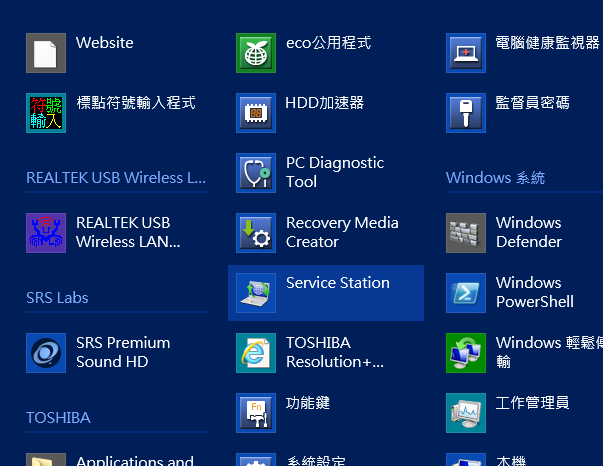Screen dimensions: 603x466
Task: Click the SRS Premium Sound HD label
Action: (x=123, y=352)
